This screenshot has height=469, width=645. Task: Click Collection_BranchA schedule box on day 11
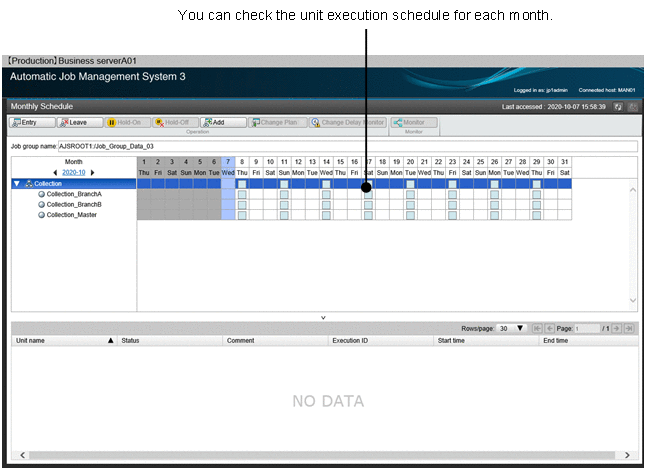[284, 194]
